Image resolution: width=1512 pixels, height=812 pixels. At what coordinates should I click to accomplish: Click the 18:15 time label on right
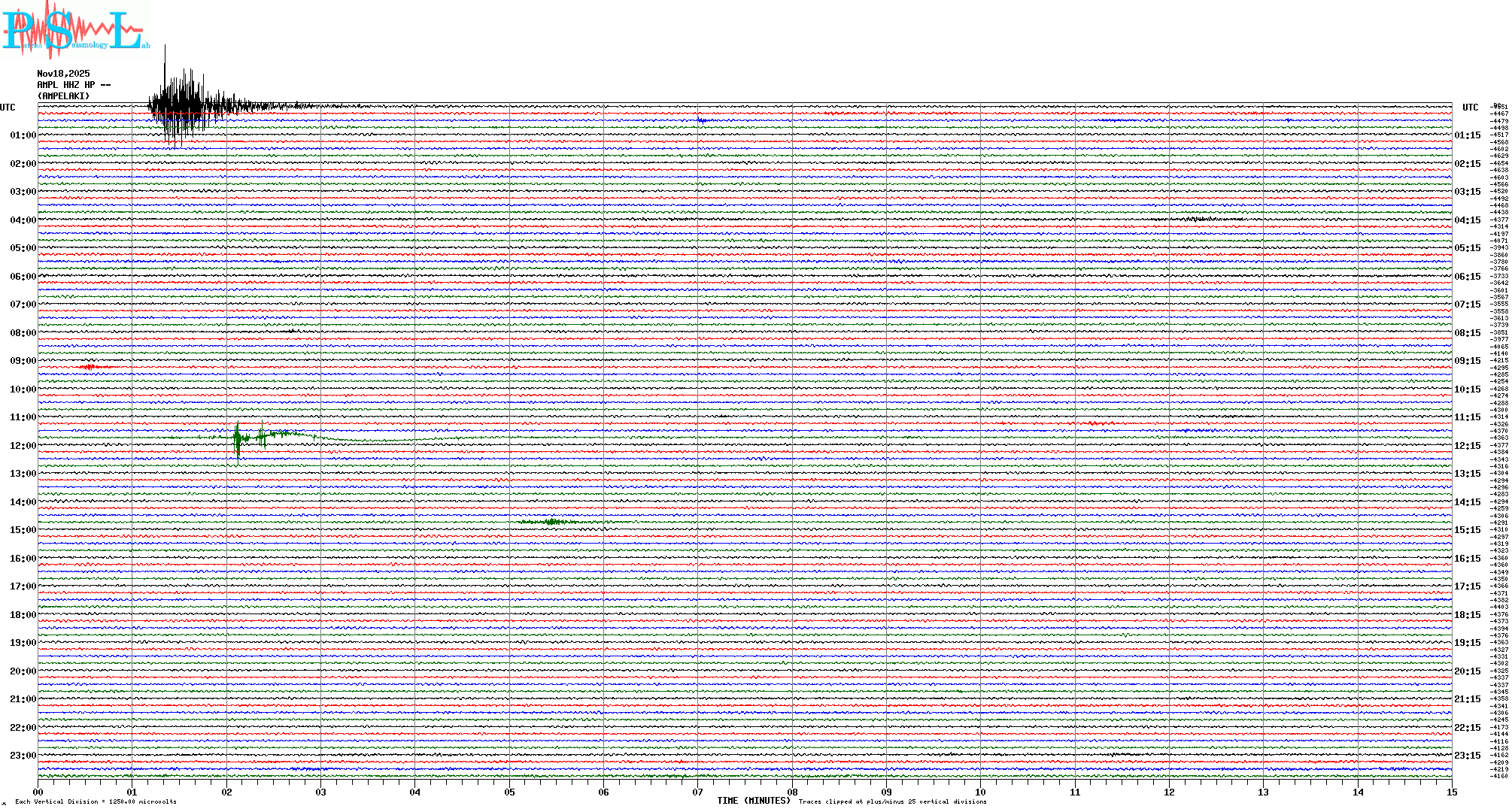pos(1467,615)
